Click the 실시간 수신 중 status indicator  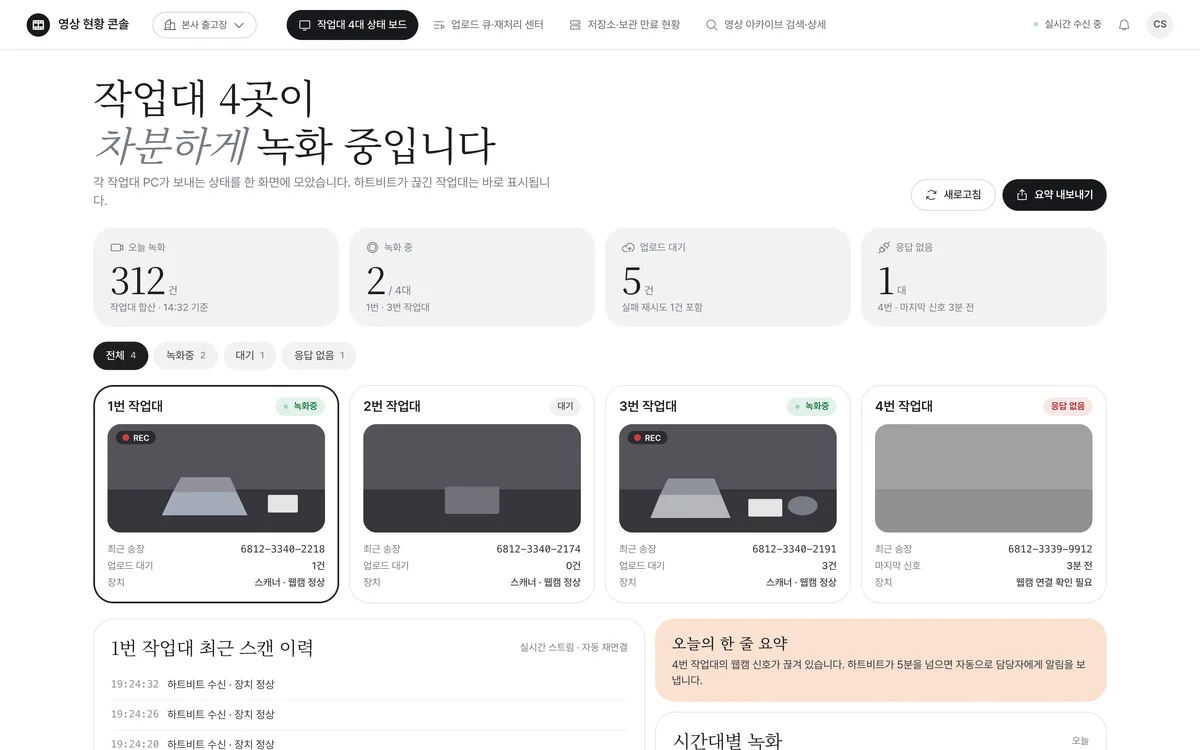pos(1068,25)
